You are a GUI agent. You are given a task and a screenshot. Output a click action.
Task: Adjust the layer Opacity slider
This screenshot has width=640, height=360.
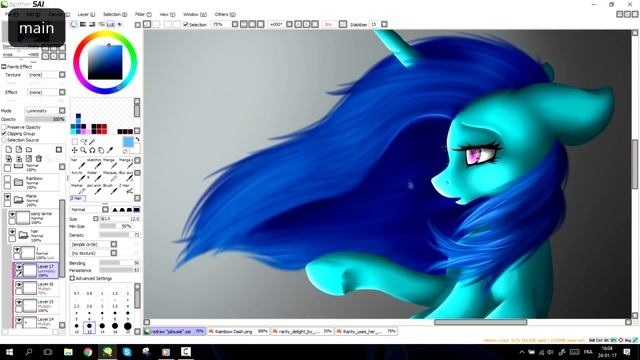(45, 119)
